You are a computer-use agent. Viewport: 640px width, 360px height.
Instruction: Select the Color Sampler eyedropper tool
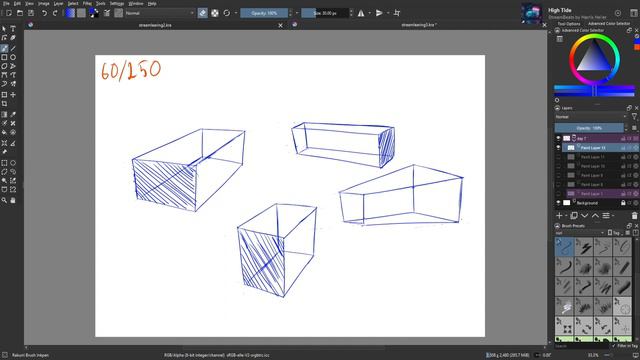tap(13, 115)
